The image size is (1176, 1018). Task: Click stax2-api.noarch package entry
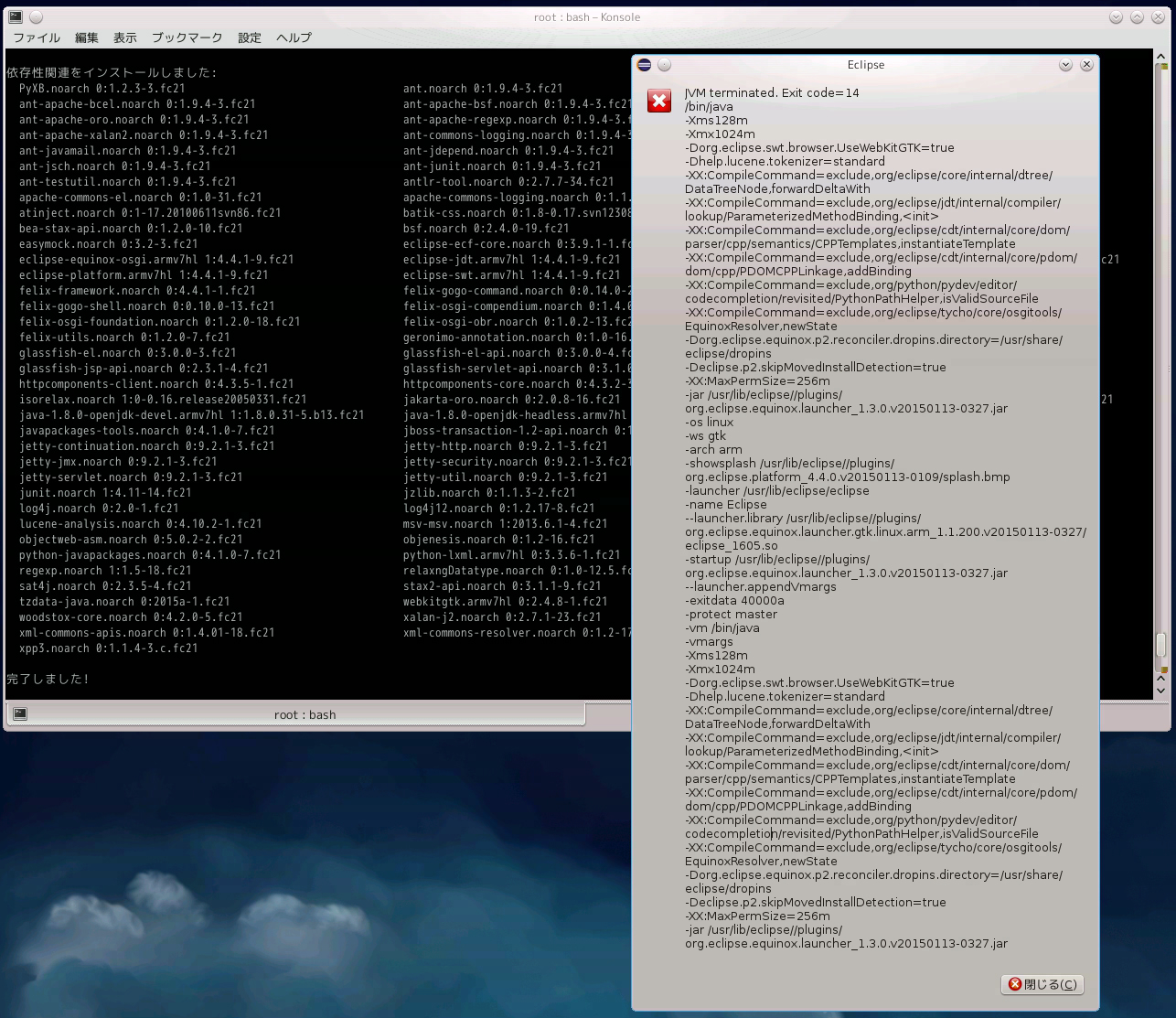(502, 586)
